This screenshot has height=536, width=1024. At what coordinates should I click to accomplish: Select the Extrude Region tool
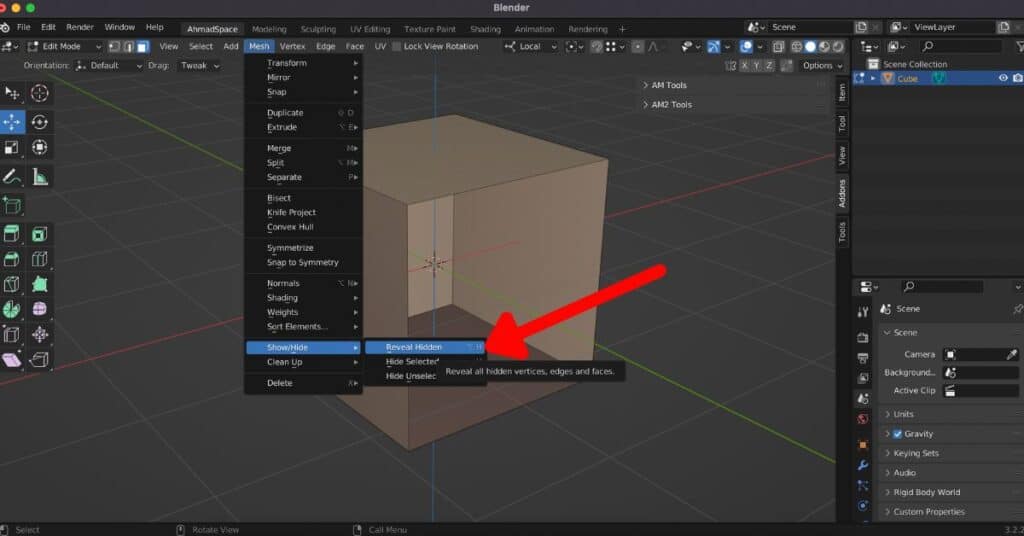point(12,234)
